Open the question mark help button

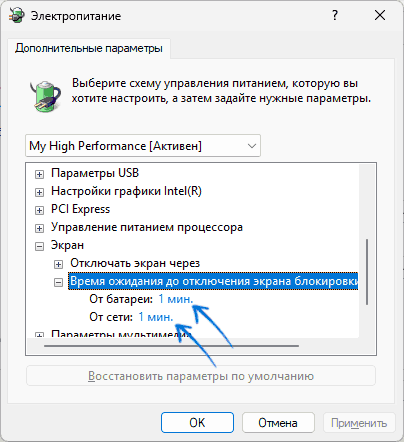[335, 15]
